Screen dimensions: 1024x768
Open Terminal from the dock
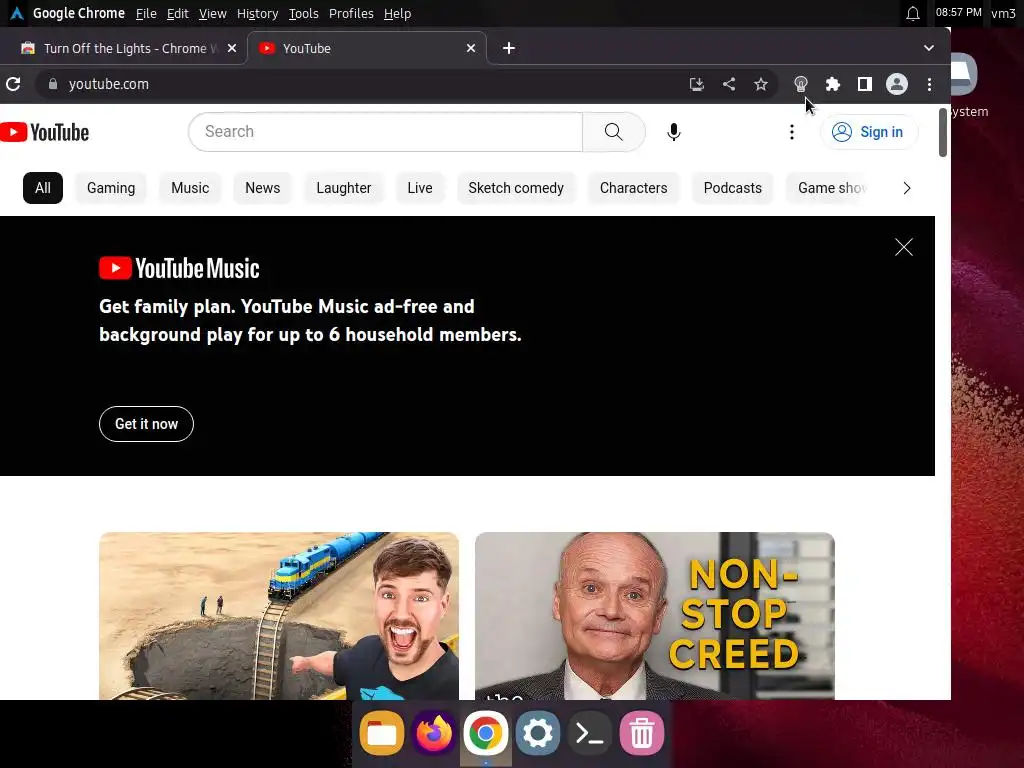tap(590, 733)
